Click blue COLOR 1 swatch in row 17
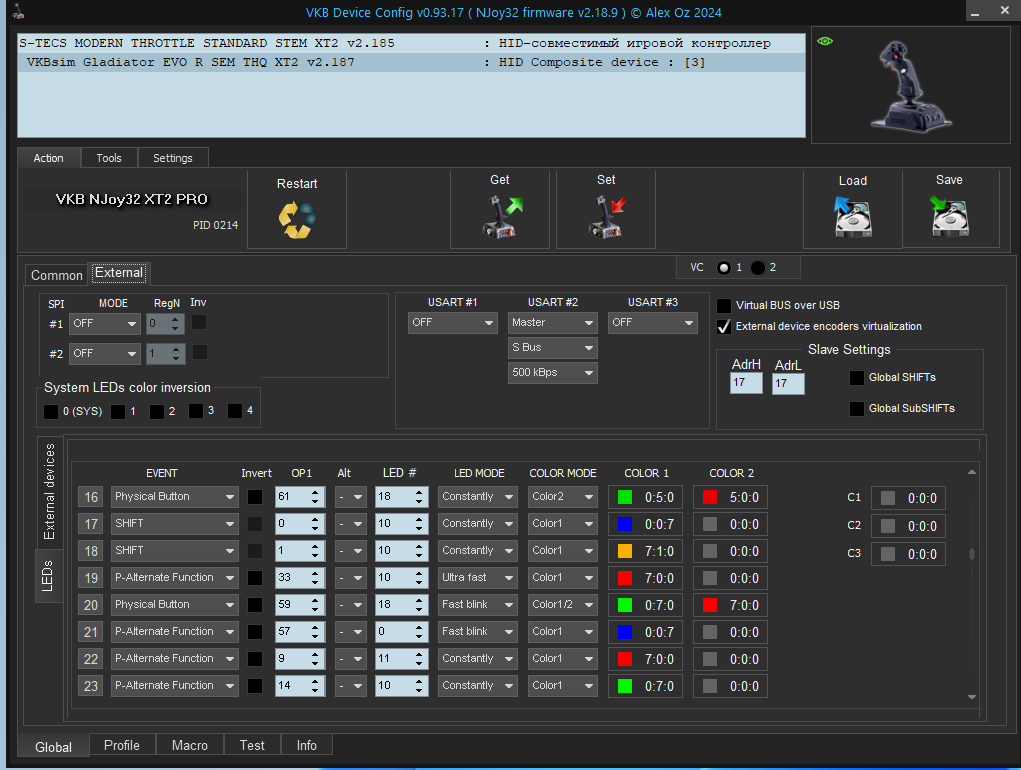This screenshot has height=770, width=1021. [x=624, y=524]
